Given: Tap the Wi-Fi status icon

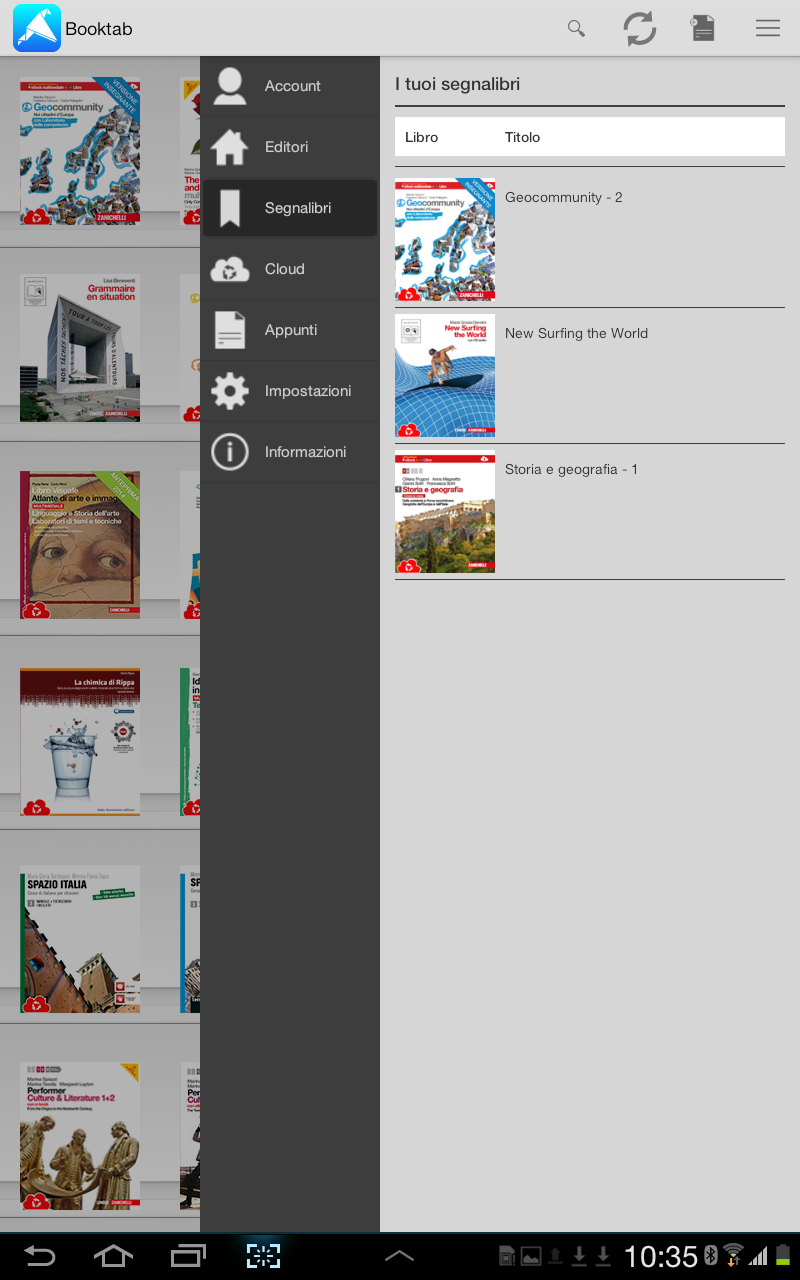Looking at the screenshot, I should [734, 1256].
